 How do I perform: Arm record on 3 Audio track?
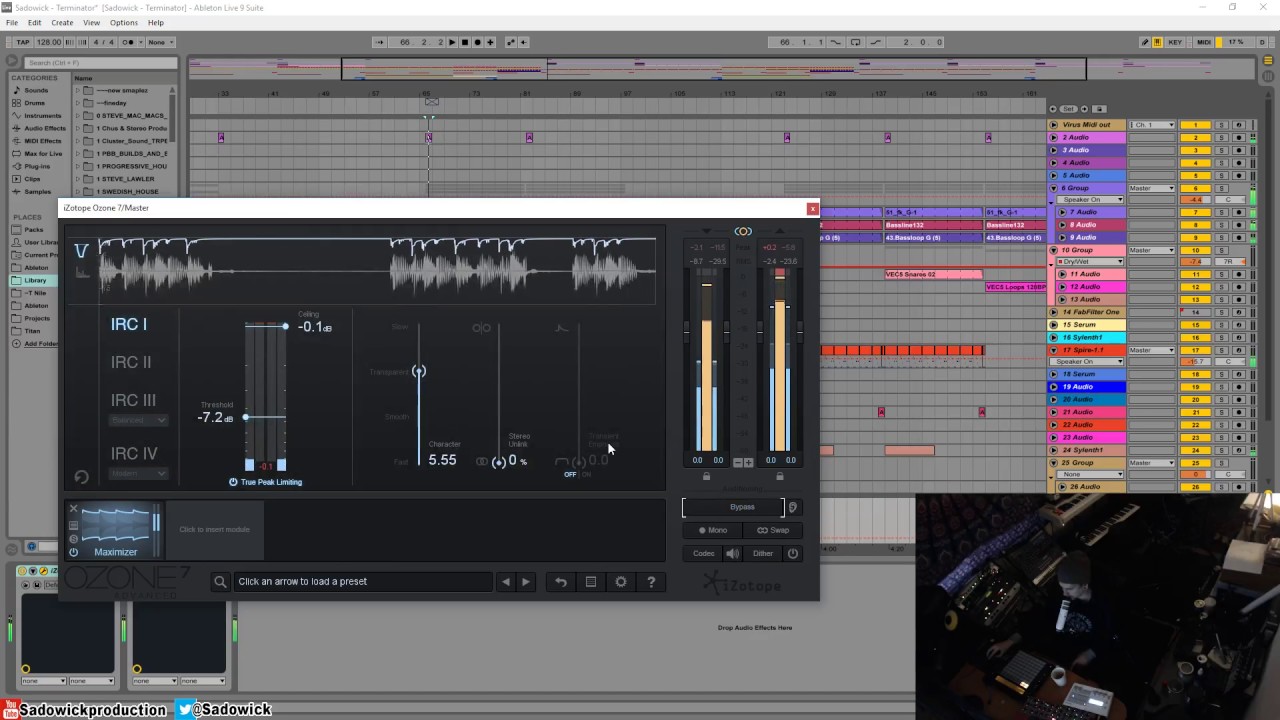(1238, 150)
